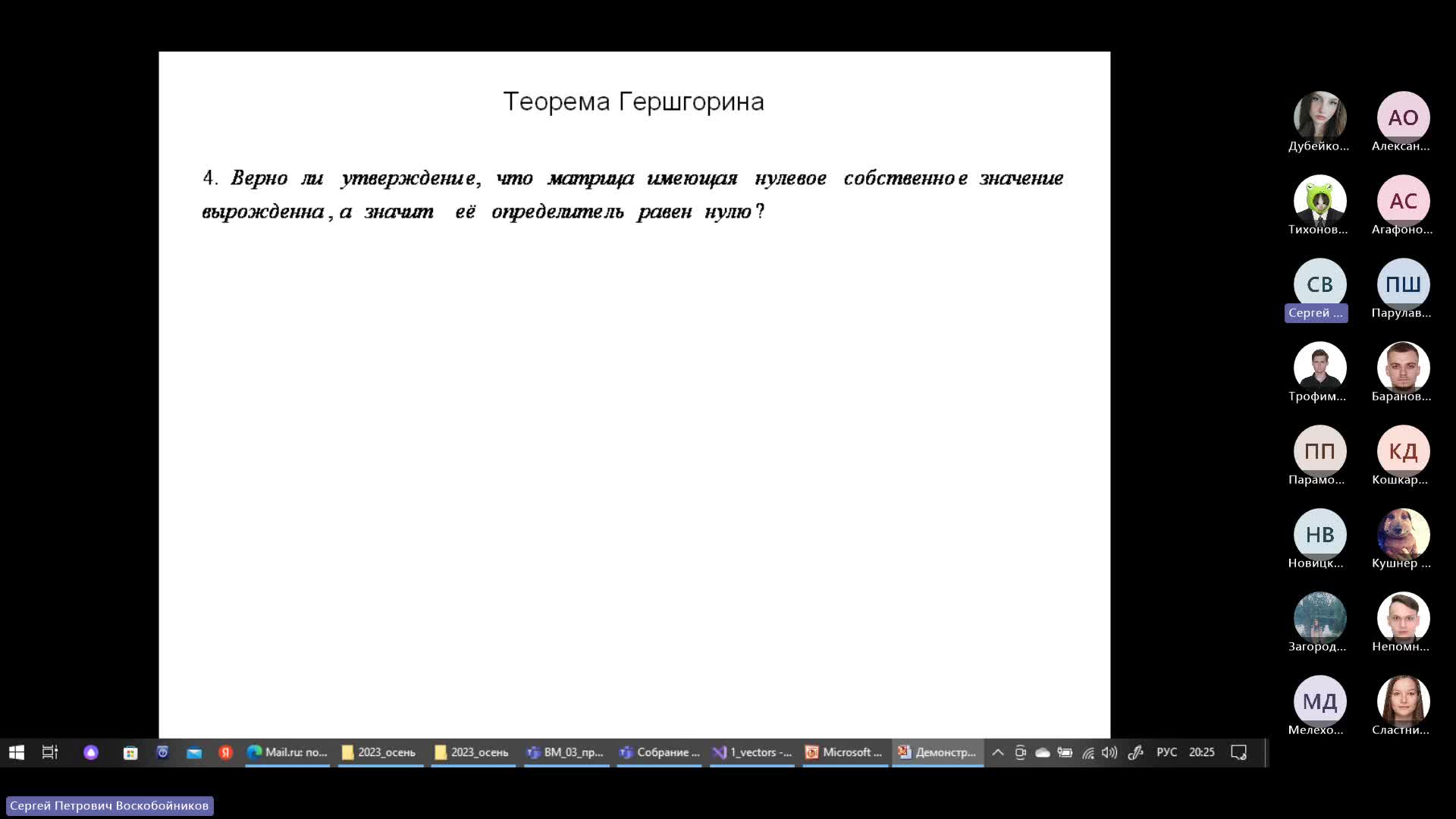Select participant Мелехо МД avatar

click(x=1319, y=701)
